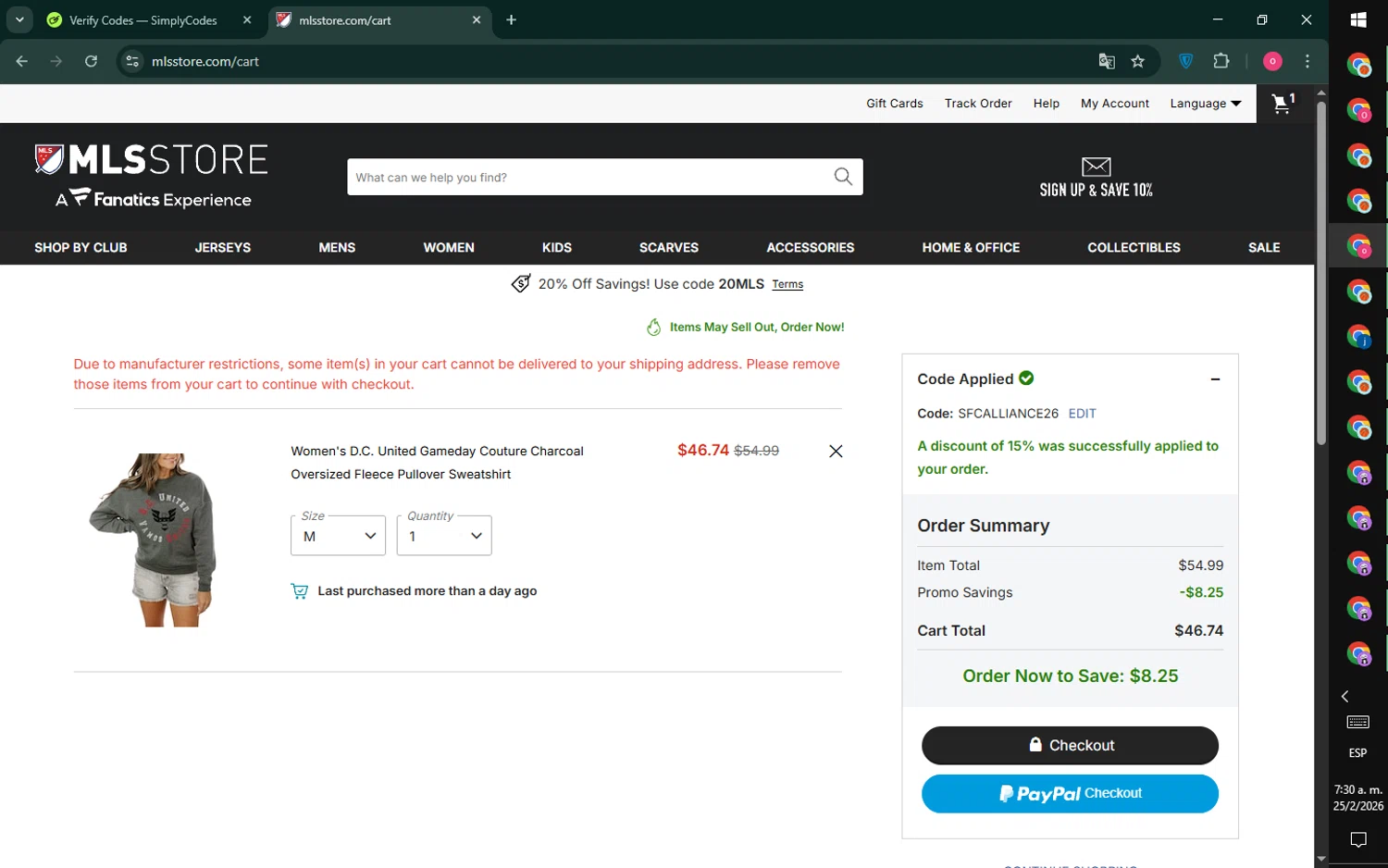Viewport: 1388px width, 868px height.
Task: Open the tab search dropdown arrow
Action: (x=19, y=19)
